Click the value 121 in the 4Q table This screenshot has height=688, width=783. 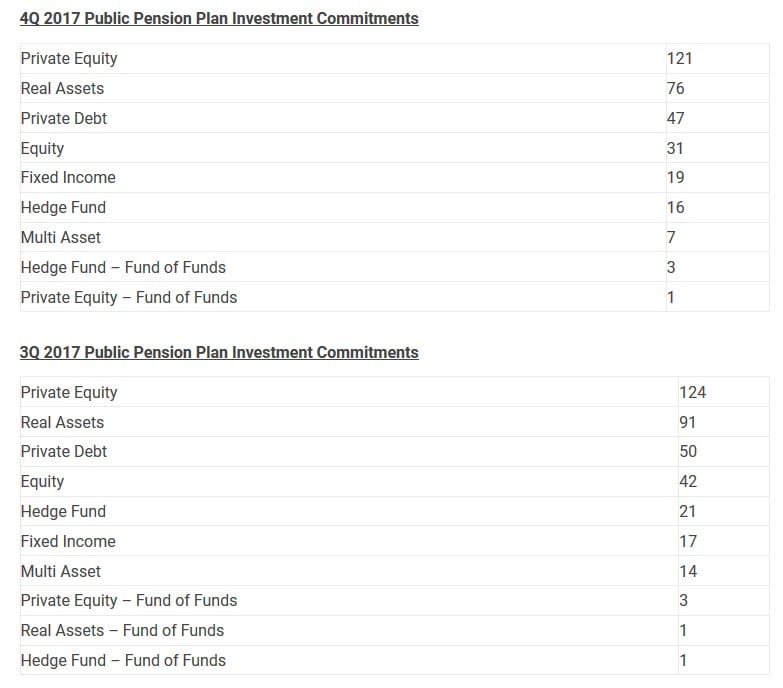click(679, 58)
